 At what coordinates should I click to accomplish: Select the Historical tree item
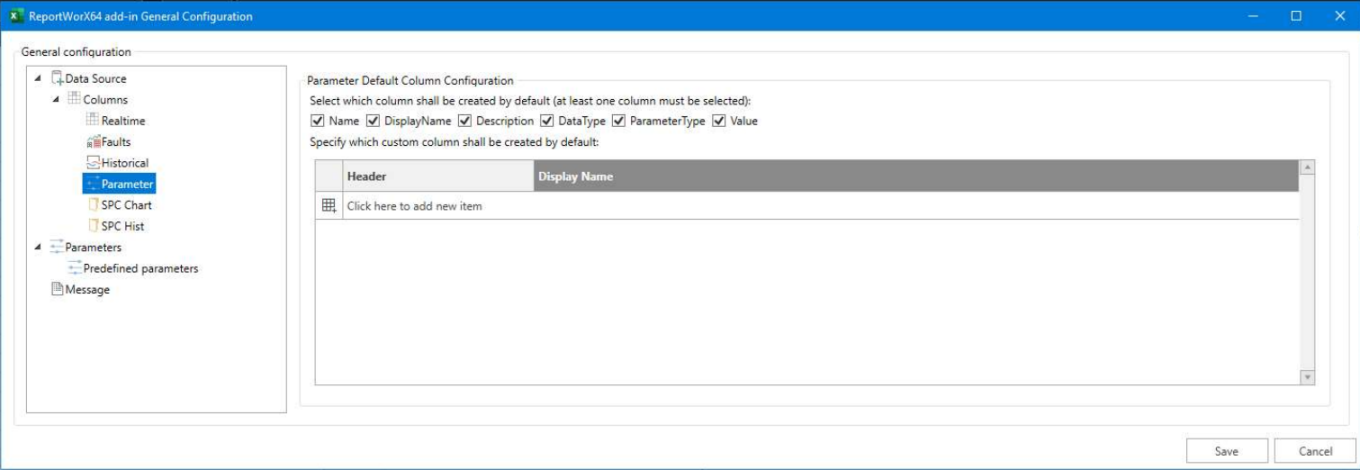tap(125, 163)
